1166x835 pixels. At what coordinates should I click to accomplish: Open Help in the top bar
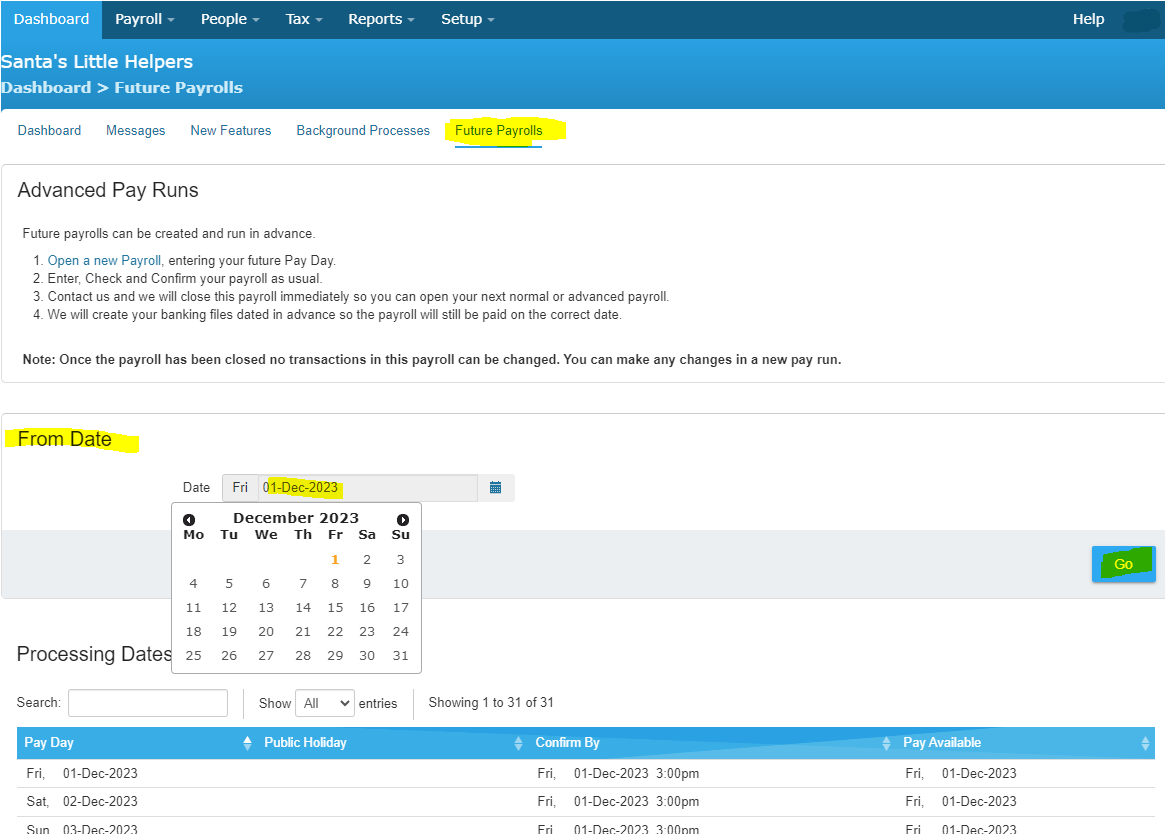1088,19
